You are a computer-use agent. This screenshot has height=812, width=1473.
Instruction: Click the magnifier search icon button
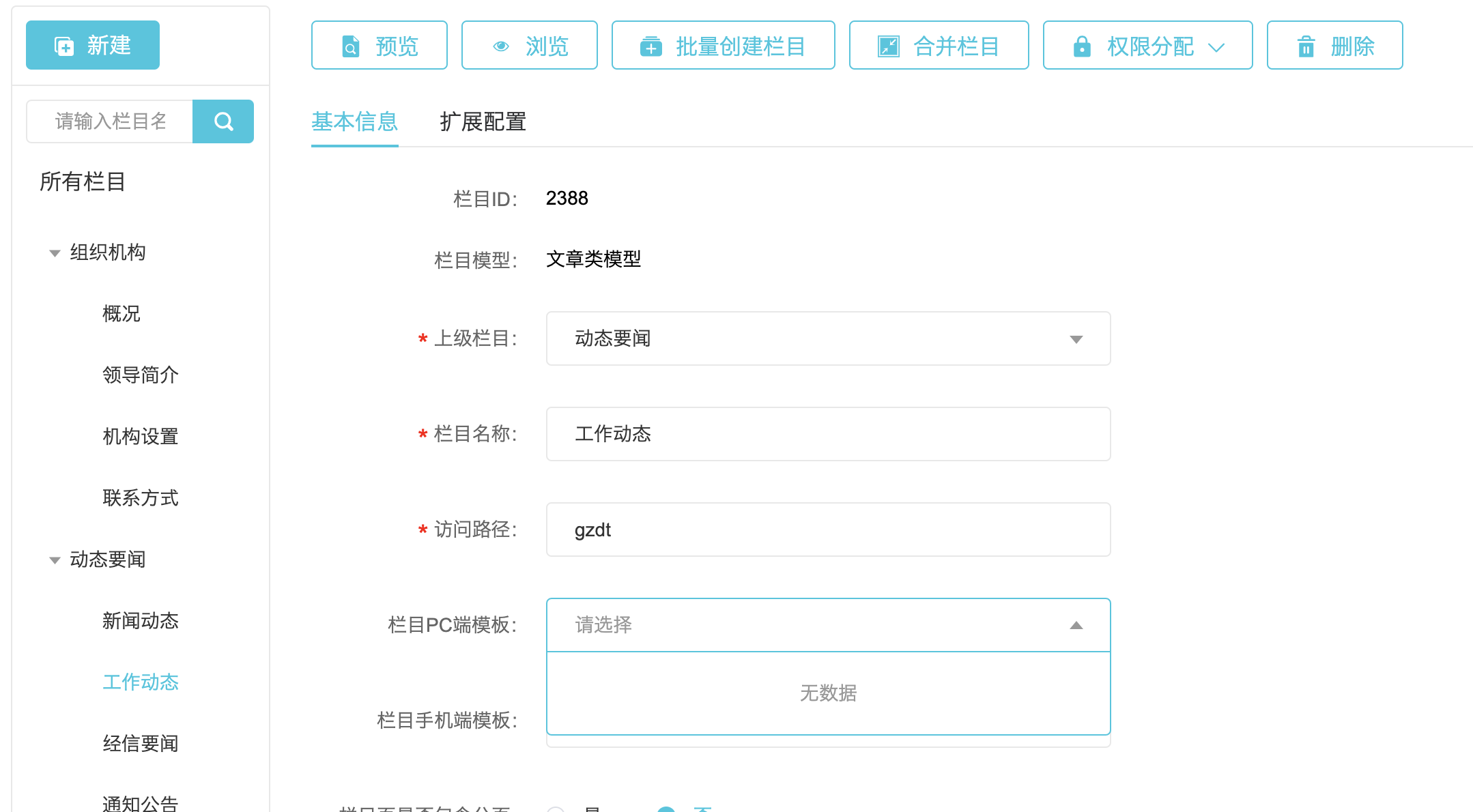pos(223,121)
